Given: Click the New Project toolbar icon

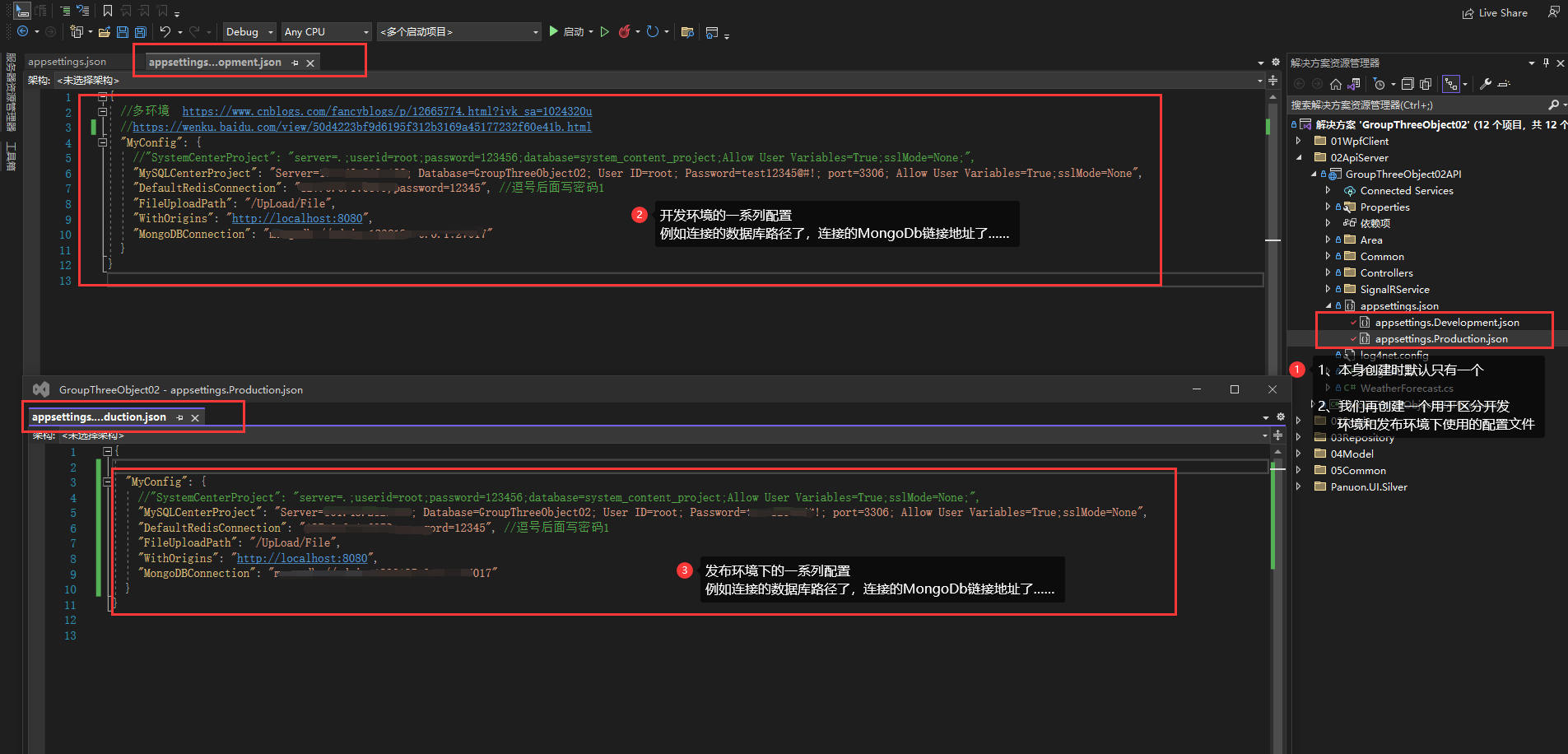Looking at the screenshot, I should point(78,31).
